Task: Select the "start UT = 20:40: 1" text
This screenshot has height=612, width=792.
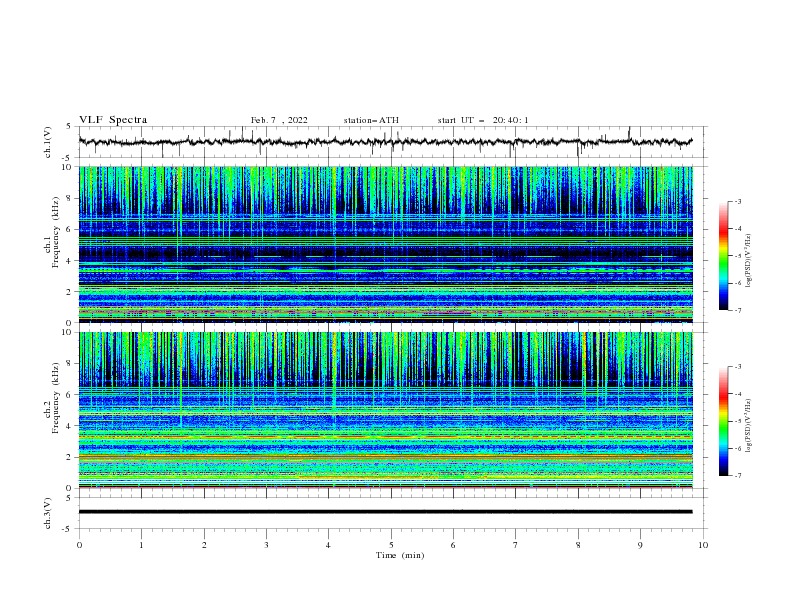Action: 483,120
